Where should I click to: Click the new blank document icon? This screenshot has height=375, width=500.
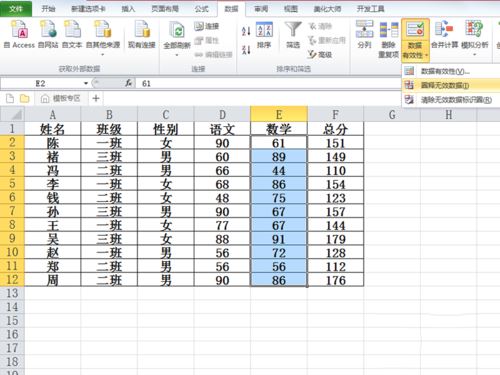point(10,98)
